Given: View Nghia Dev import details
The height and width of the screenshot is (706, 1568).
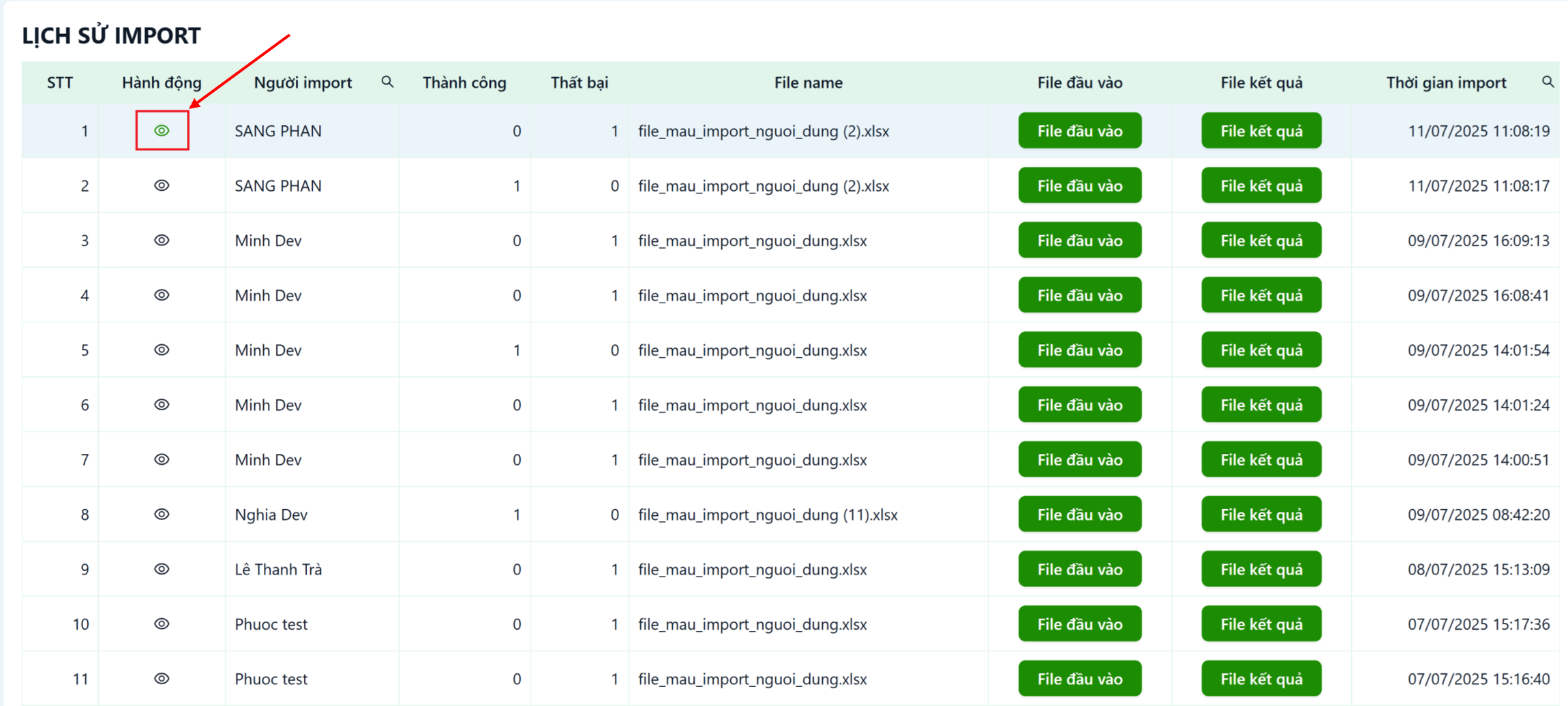Looking at the screenshot, I should click(162, 515).
